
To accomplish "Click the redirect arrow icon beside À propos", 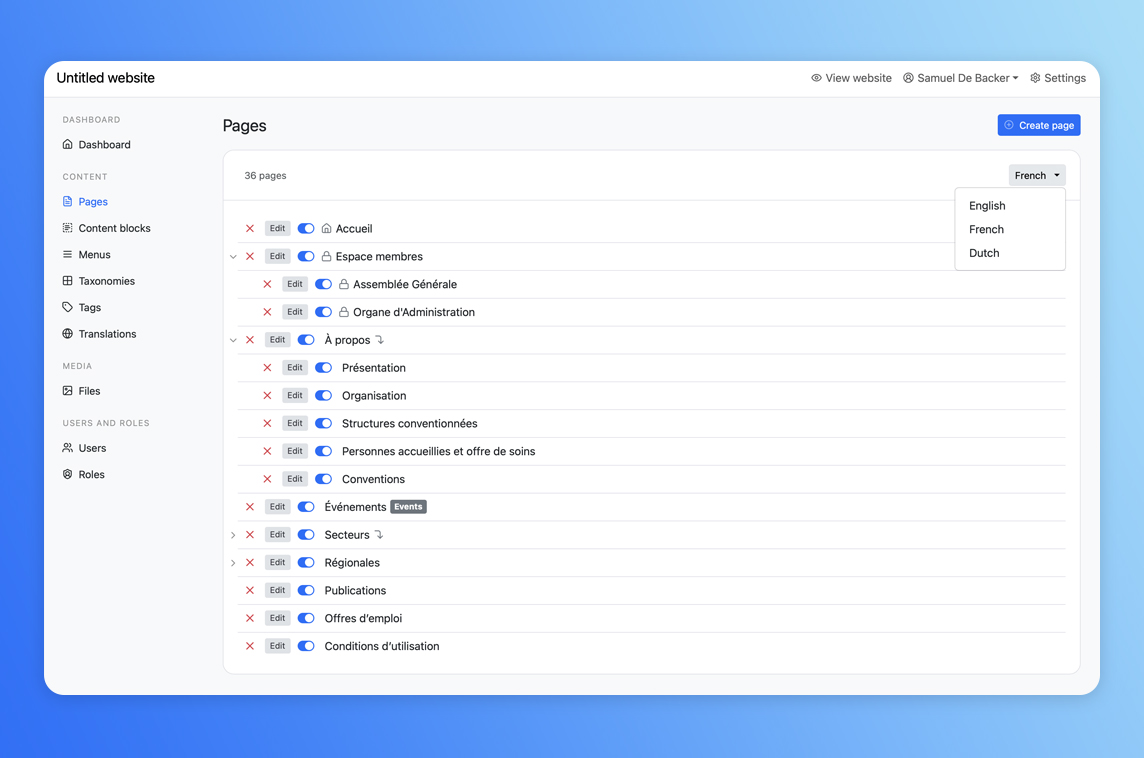I will click(380, 340).
